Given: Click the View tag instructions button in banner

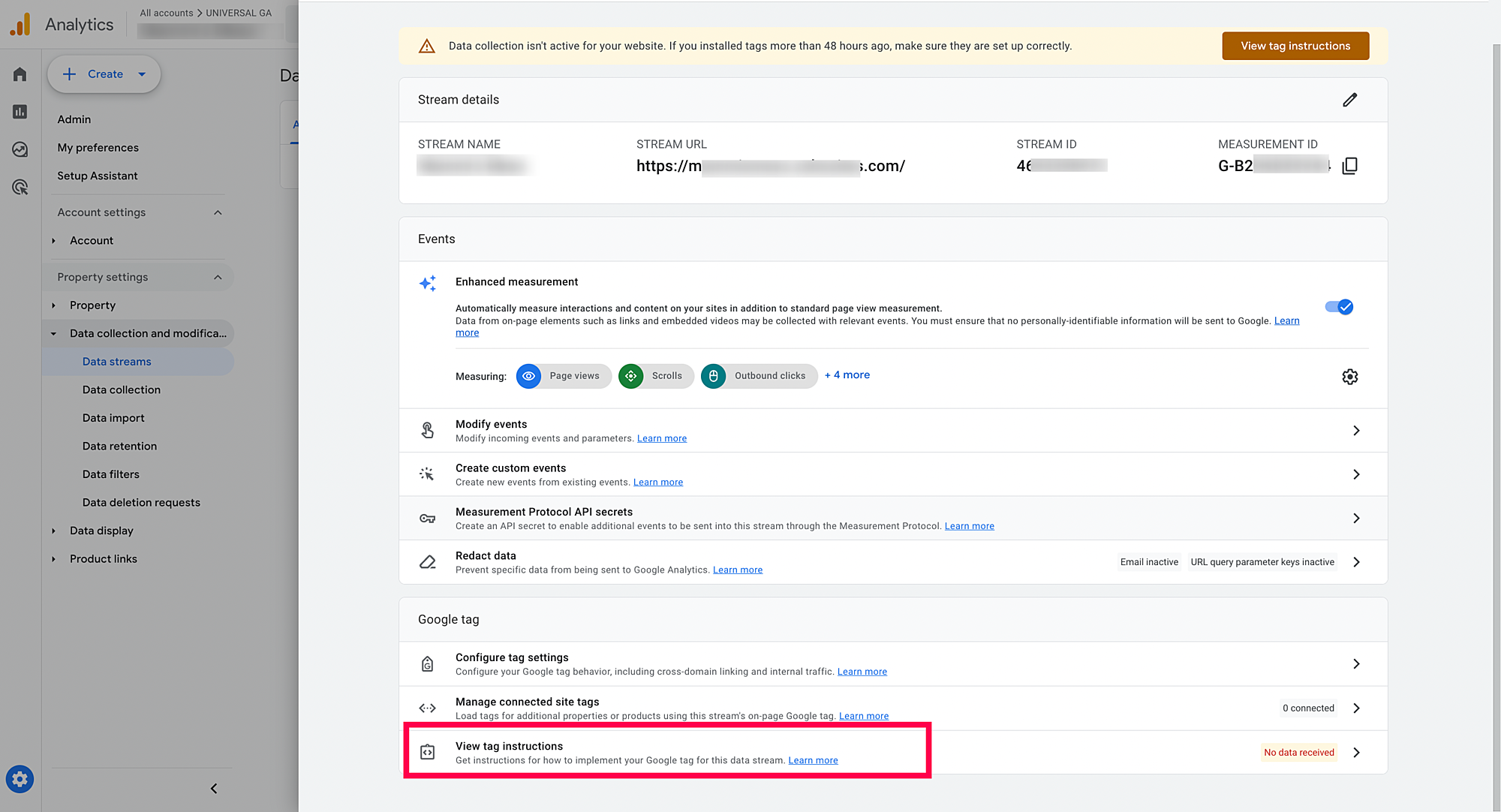Looking at the screenshot, I should pyautogui.click(x=1295, y=46).
